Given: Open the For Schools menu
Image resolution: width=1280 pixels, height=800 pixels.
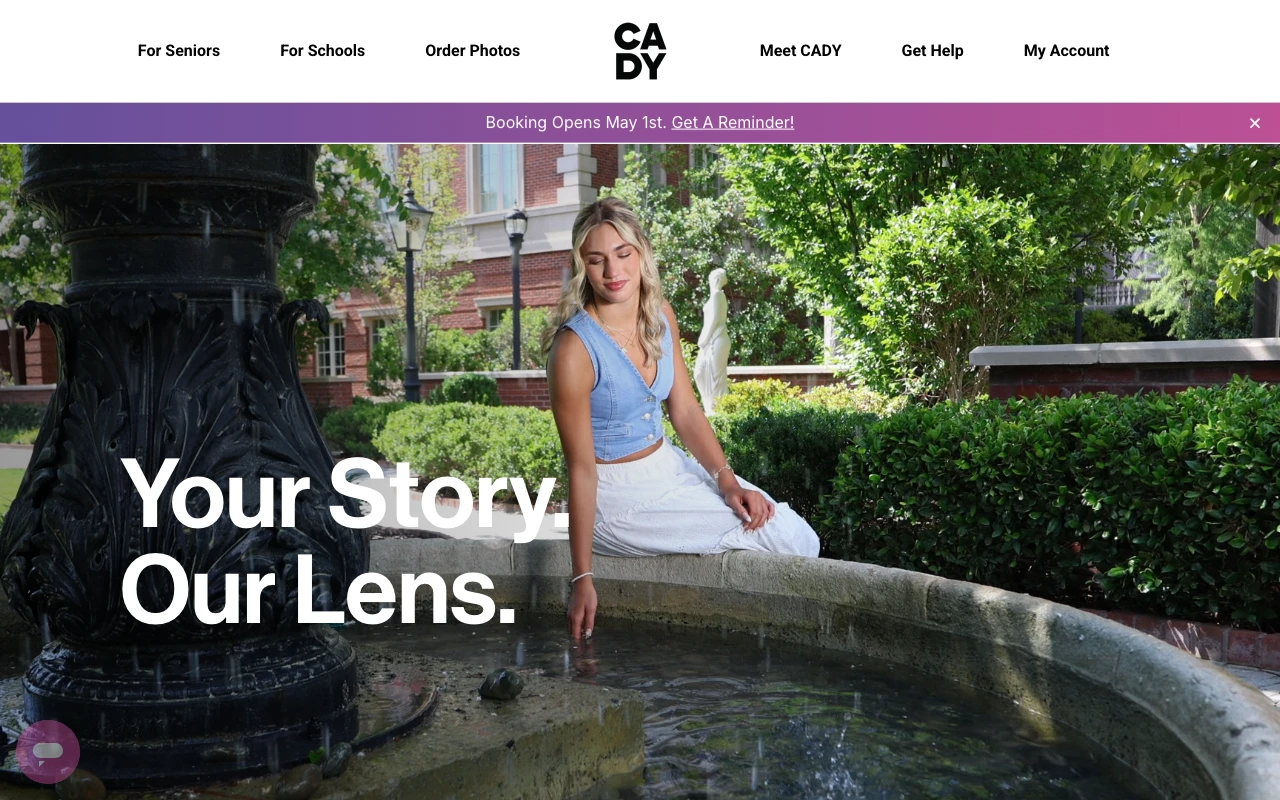Looking at the screenshot, I should click(x=322, y=51).
